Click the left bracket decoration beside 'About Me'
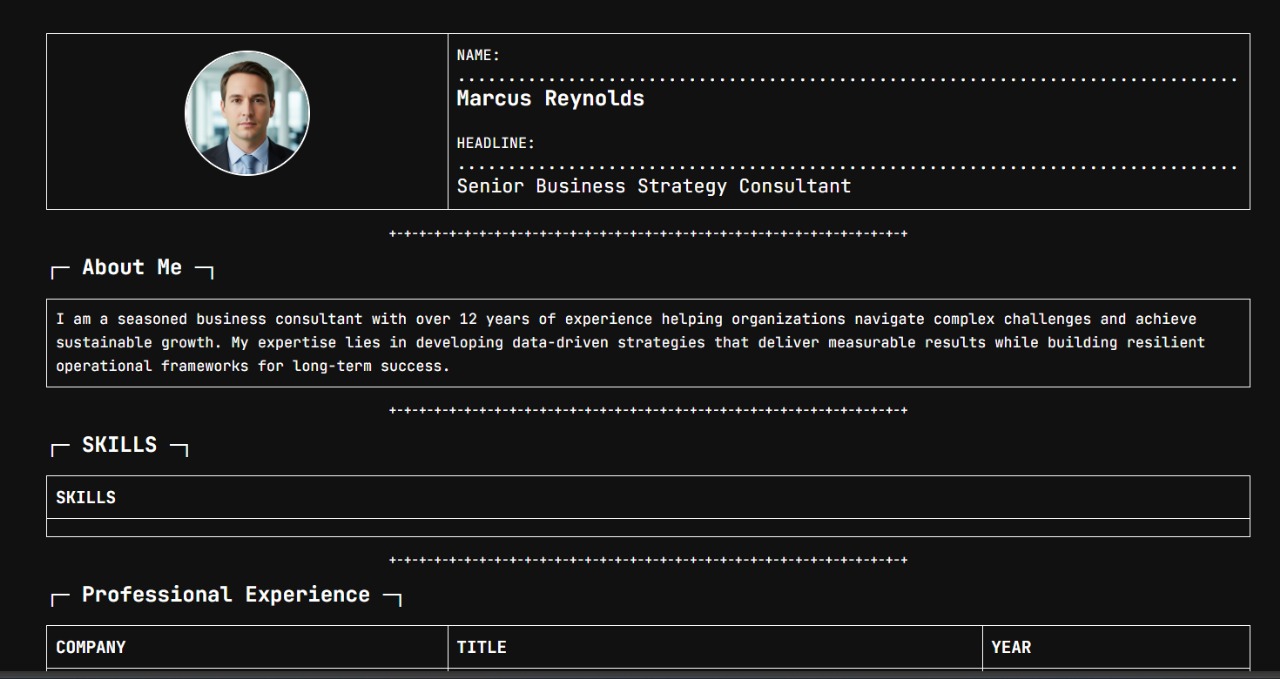This screenshot has width=1280, height=679. point(56,268)
